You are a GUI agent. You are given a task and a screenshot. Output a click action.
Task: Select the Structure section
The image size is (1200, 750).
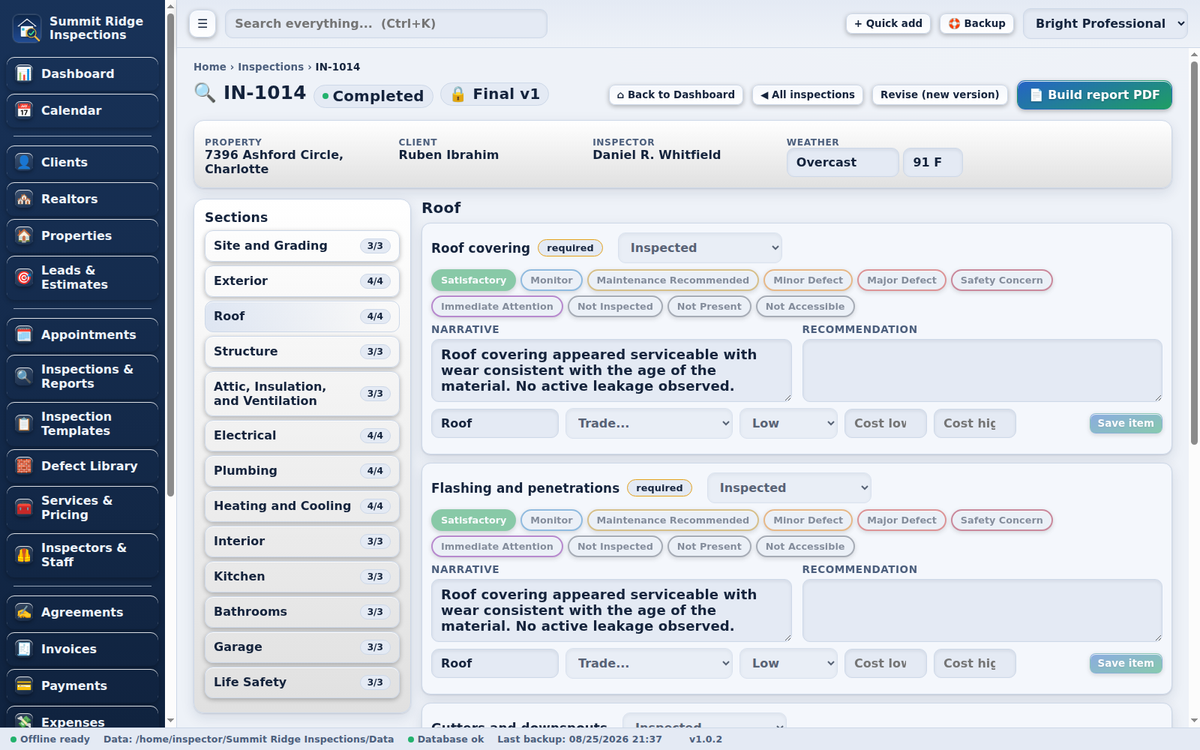302,352
